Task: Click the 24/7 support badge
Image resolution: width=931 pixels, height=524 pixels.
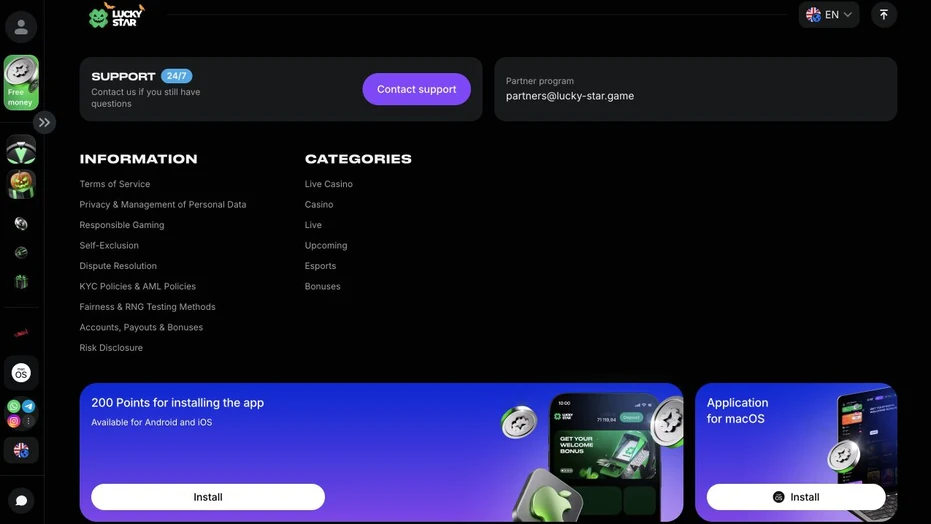Action: click(176, 76)
